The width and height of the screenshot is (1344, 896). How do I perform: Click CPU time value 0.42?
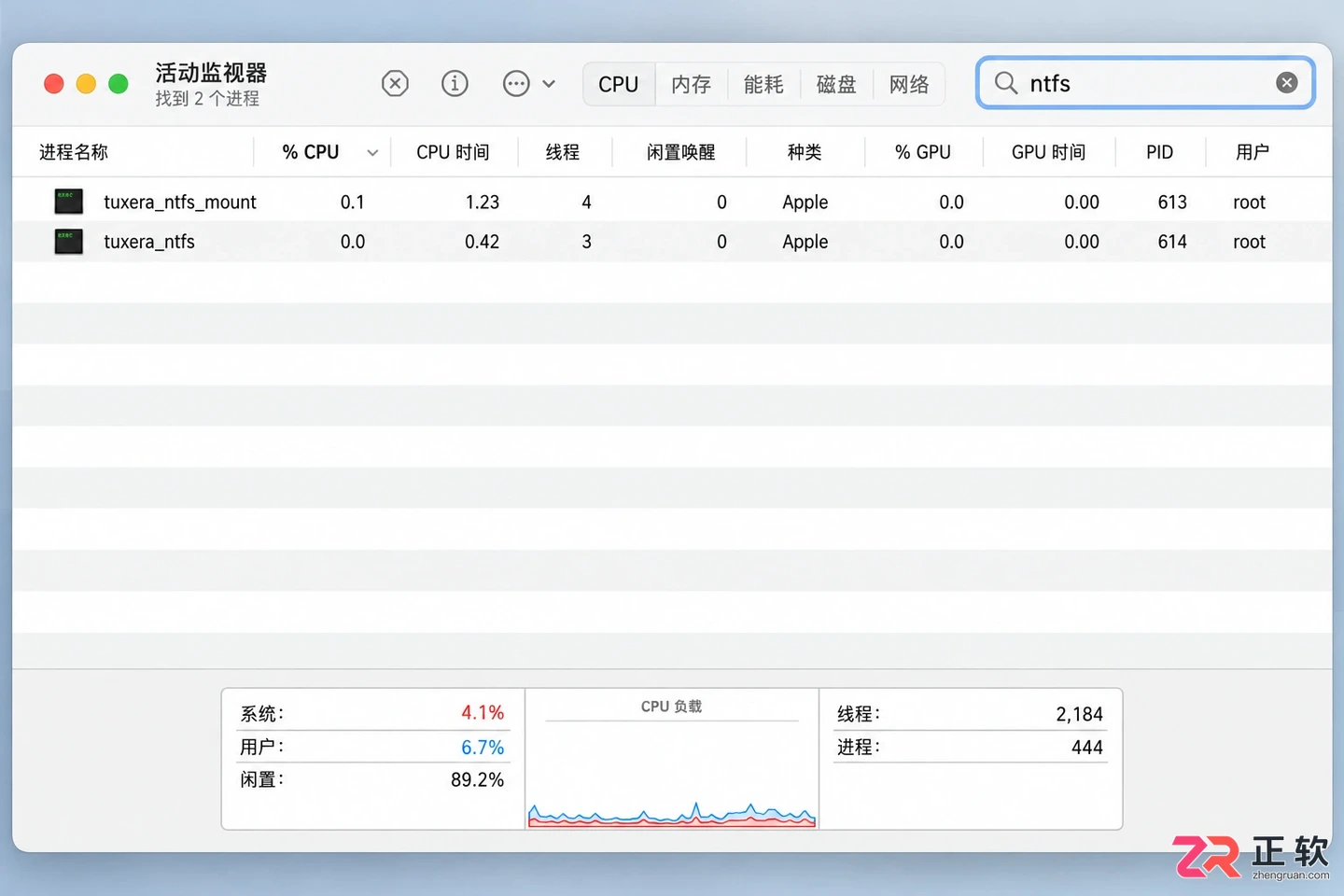(483, 242)
